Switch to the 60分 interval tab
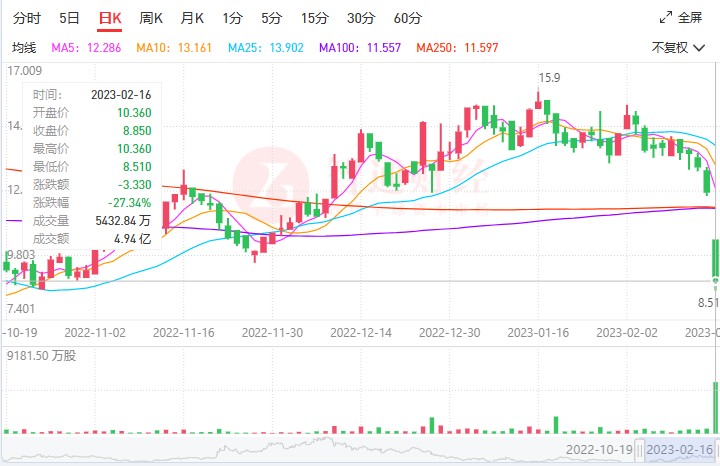Screen dimensions: 720x466 click(408, 18)
